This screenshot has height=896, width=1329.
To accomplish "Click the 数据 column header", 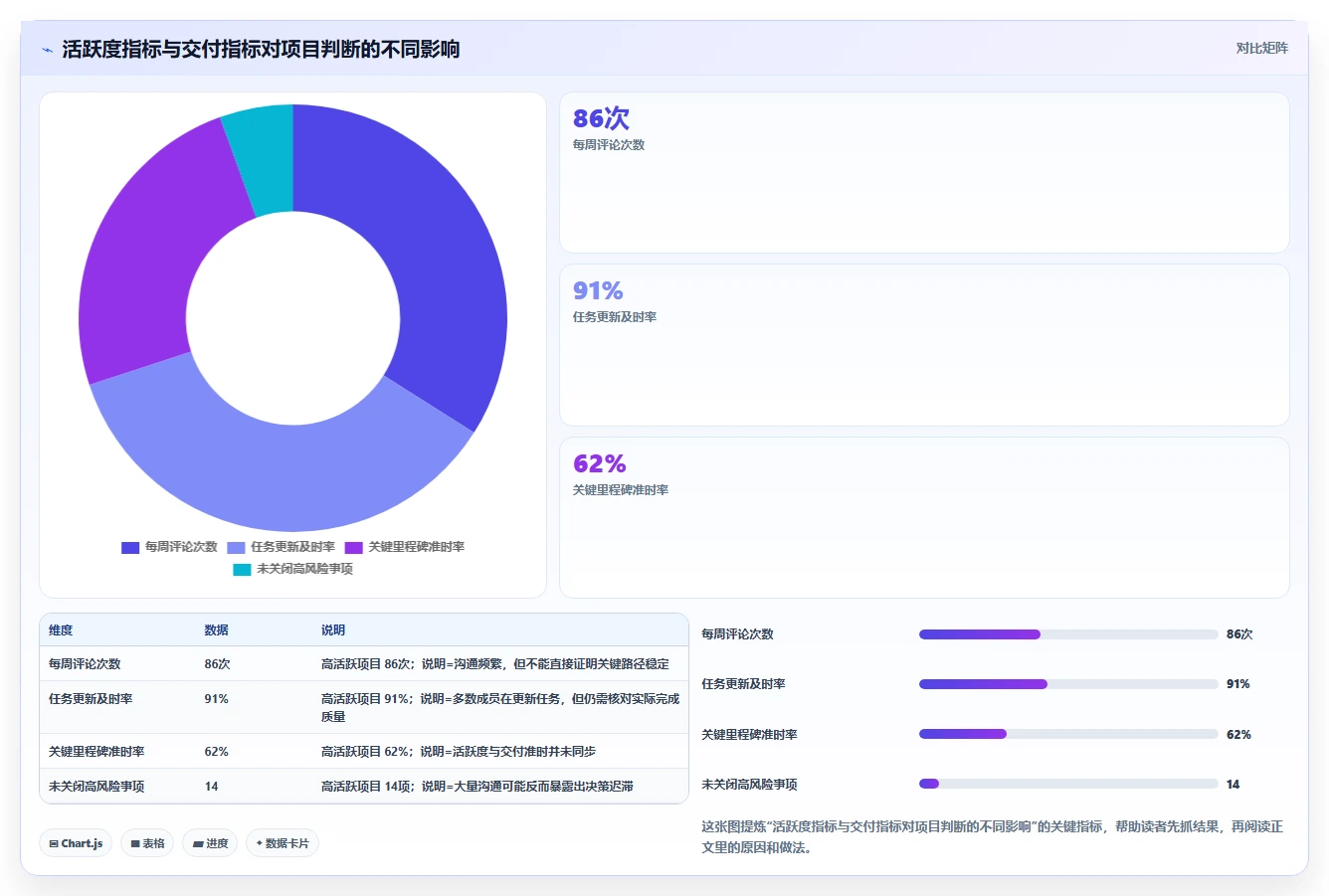I will [x=216, y=630].
